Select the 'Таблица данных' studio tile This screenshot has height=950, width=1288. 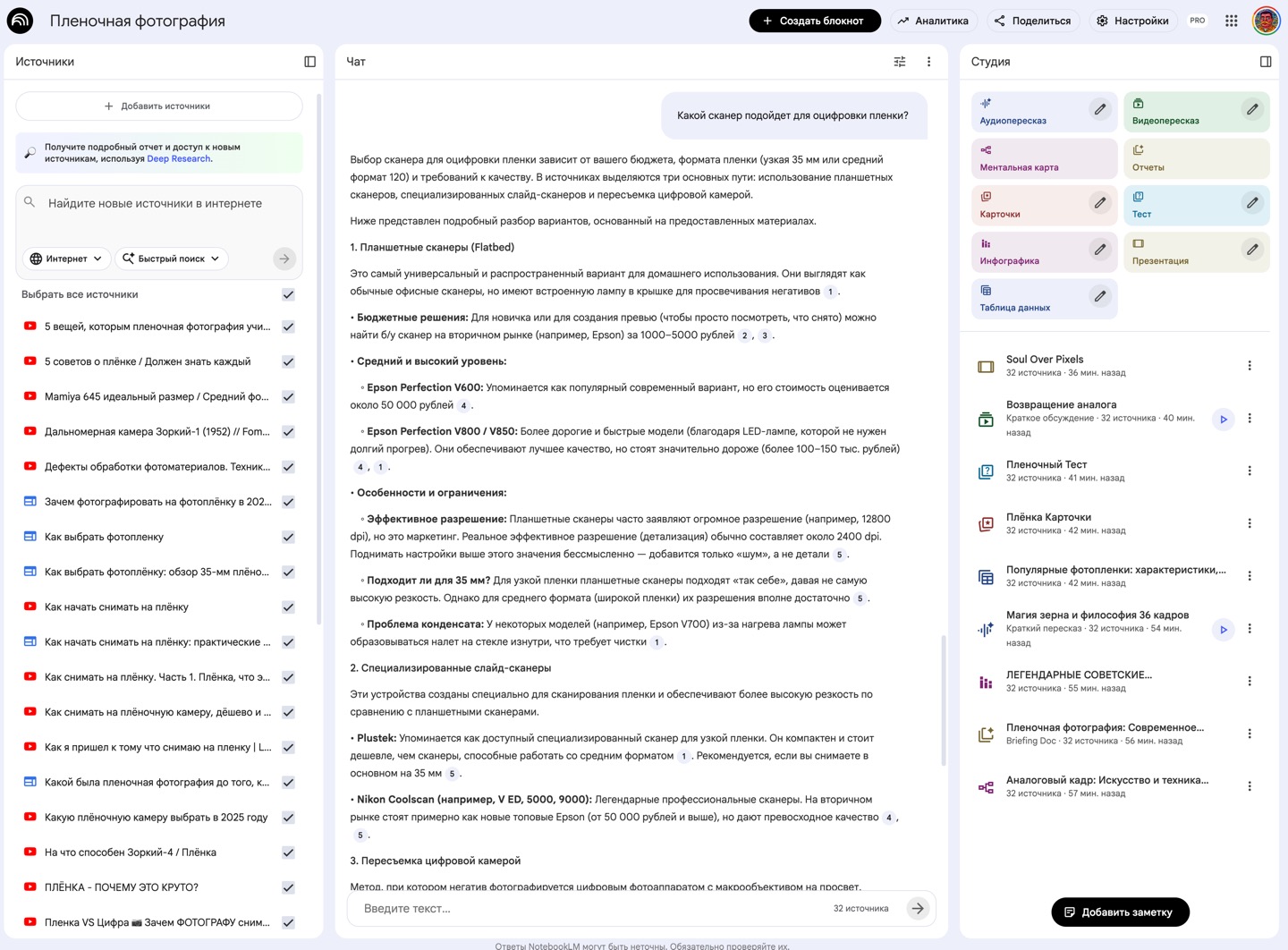(1044, 299)
